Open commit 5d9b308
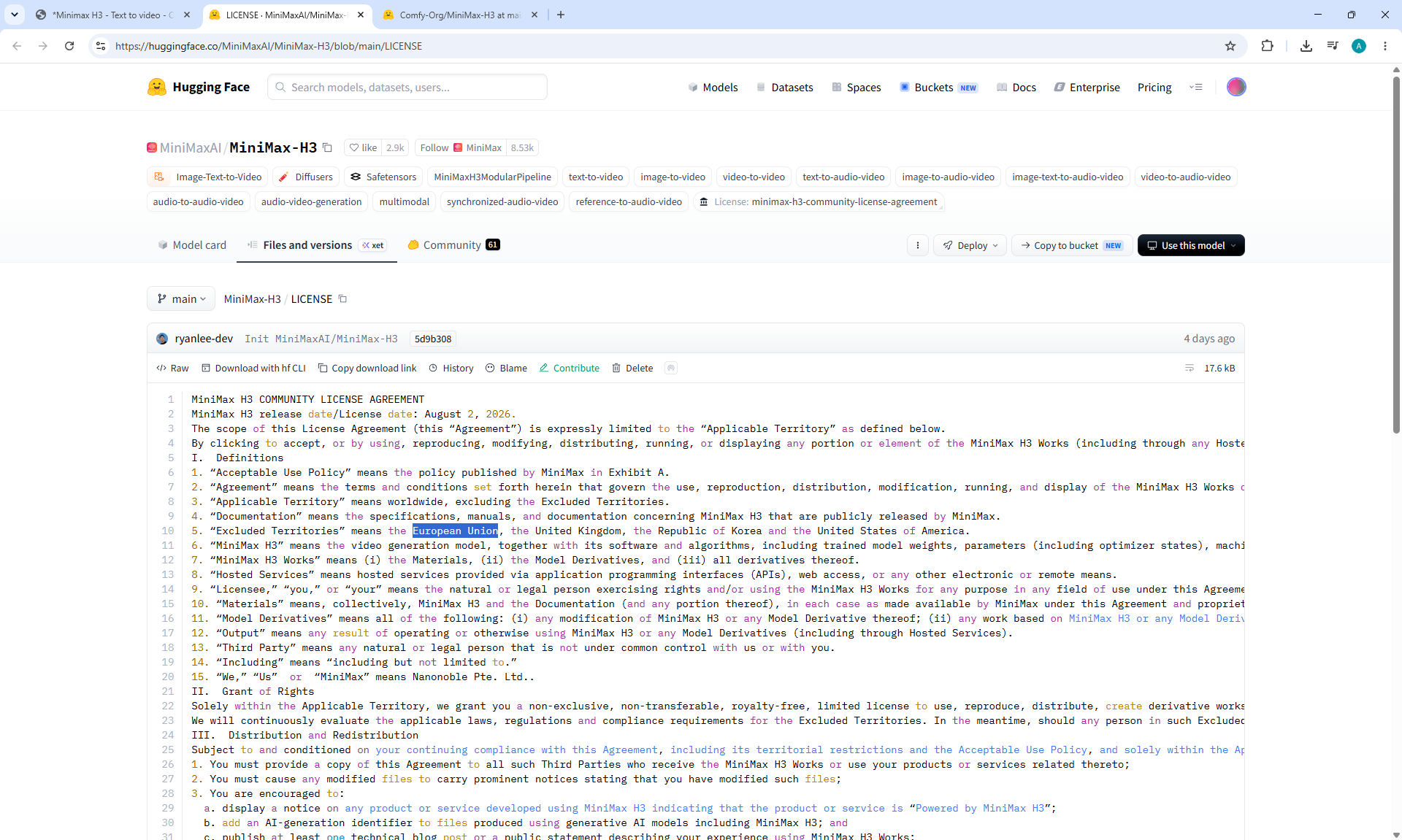 coord(433,339)
